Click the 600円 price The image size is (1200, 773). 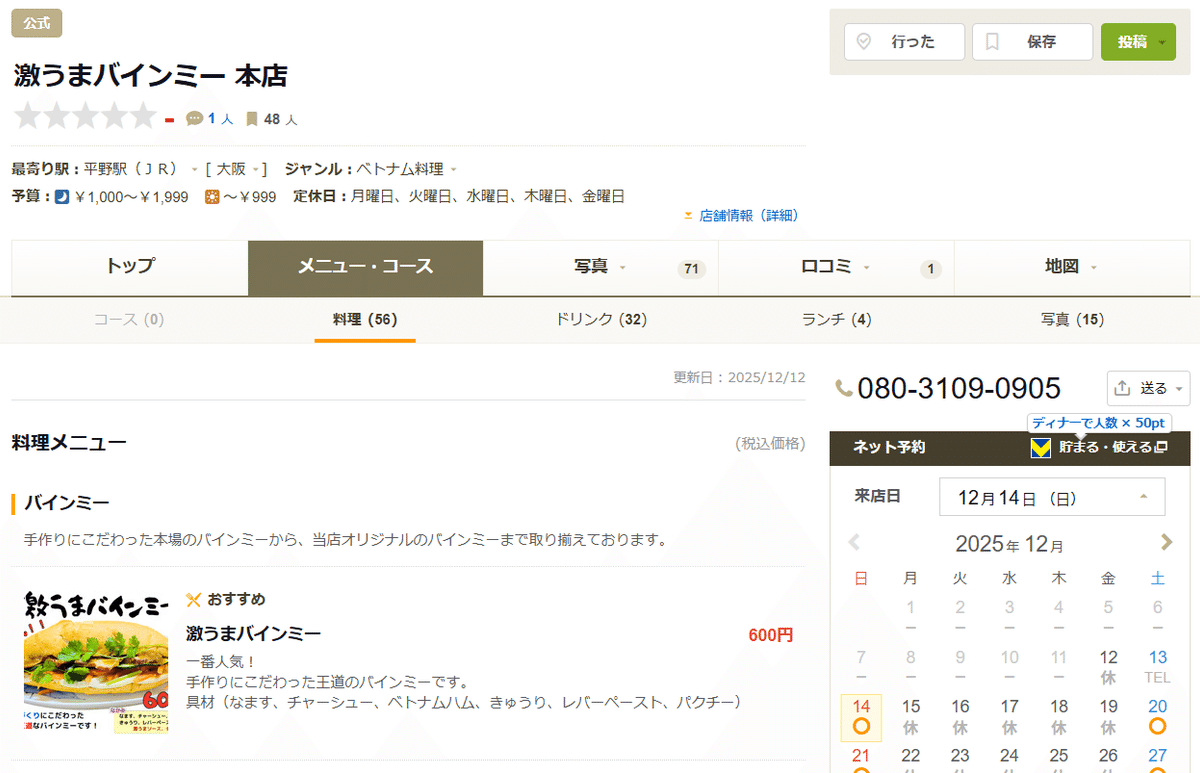[x=771, y=635]
